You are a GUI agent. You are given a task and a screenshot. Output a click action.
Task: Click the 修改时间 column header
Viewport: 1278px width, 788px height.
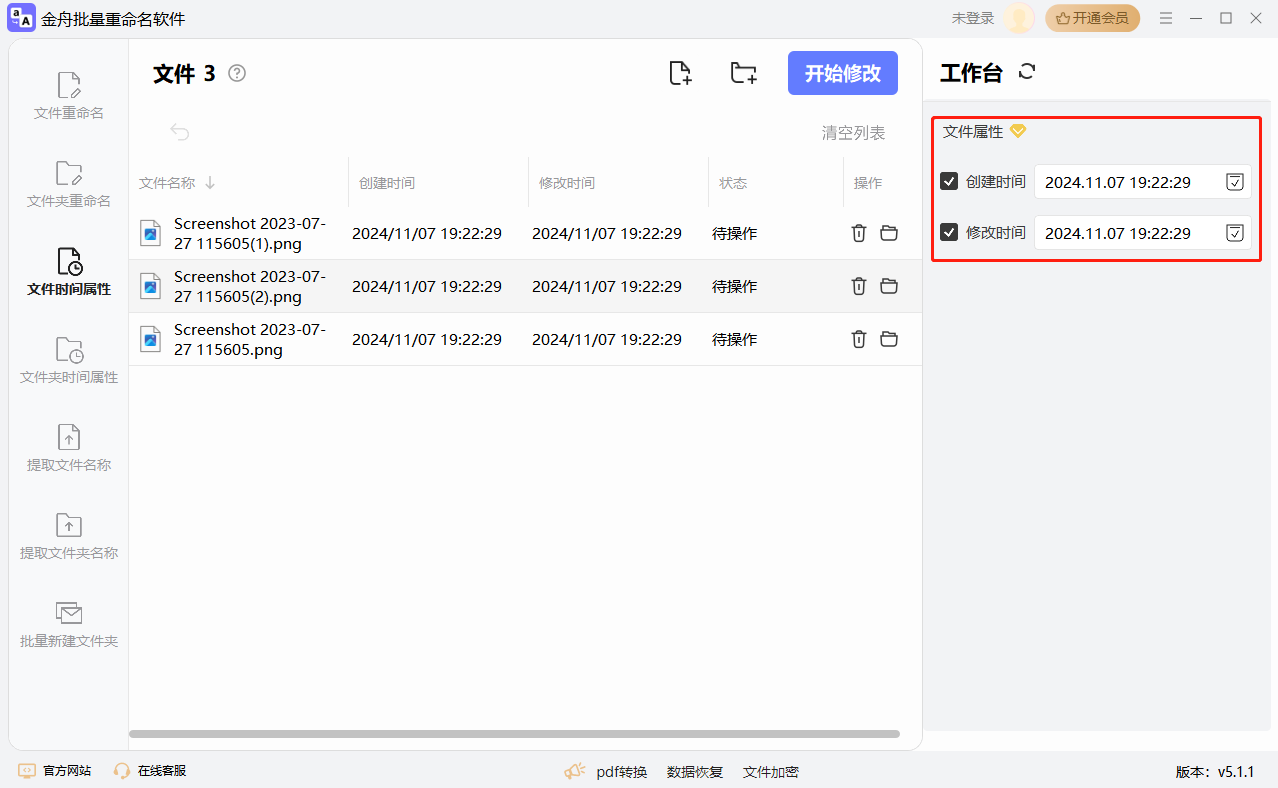point(567,183)
